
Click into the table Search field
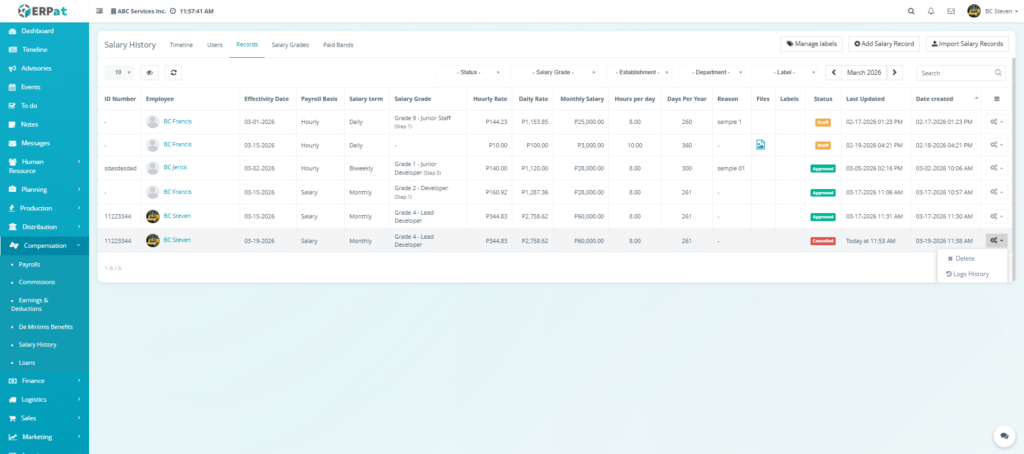click(955, 73)
